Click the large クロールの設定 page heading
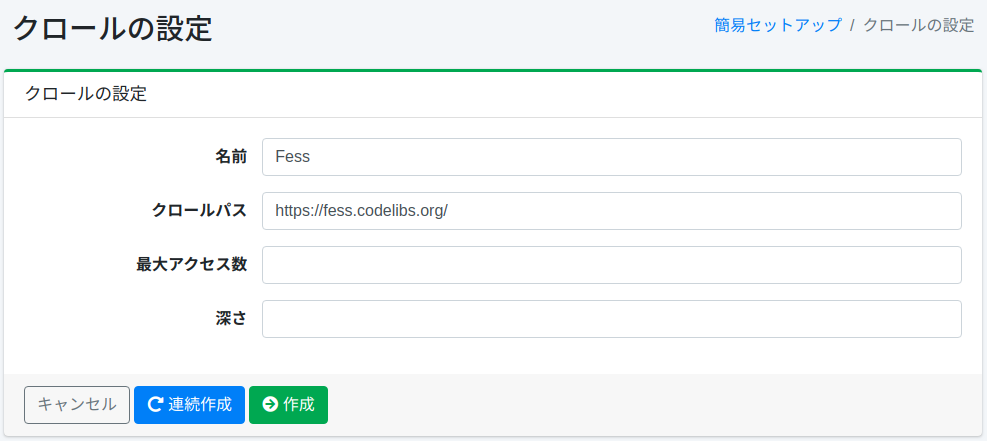 tap(112, 28)
